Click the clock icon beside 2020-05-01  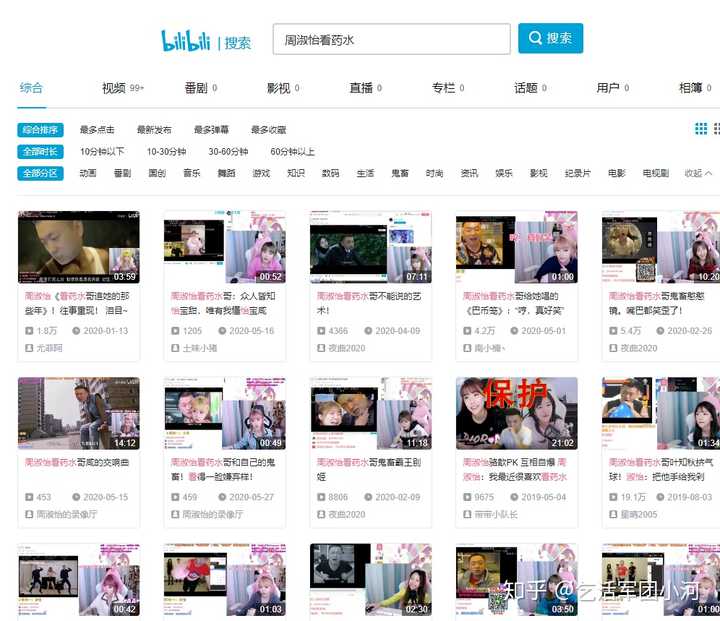pyautogui.click(x=514, y=331)
